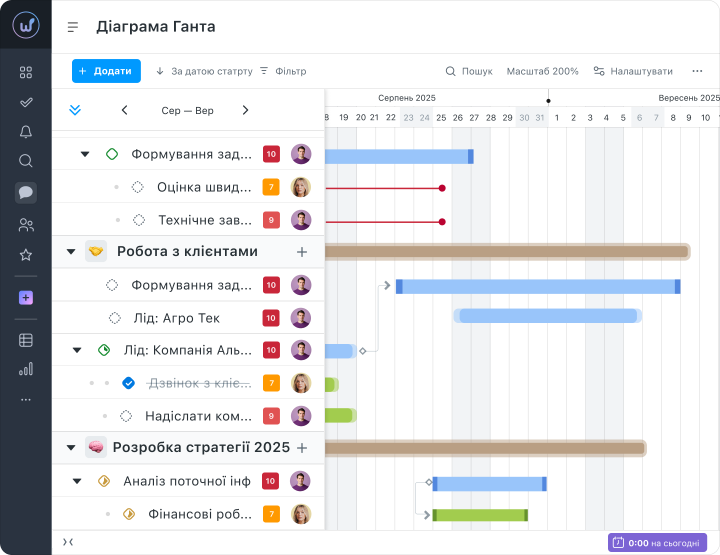Open the chat messages icon
This screenshot has height=555, width=720.
pos(26,193)
